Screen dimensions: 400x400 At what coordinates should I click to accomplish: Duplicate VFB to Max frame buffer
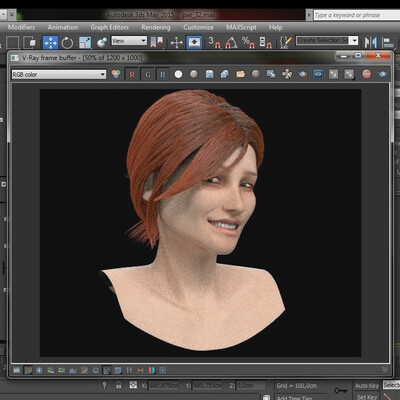271,74
